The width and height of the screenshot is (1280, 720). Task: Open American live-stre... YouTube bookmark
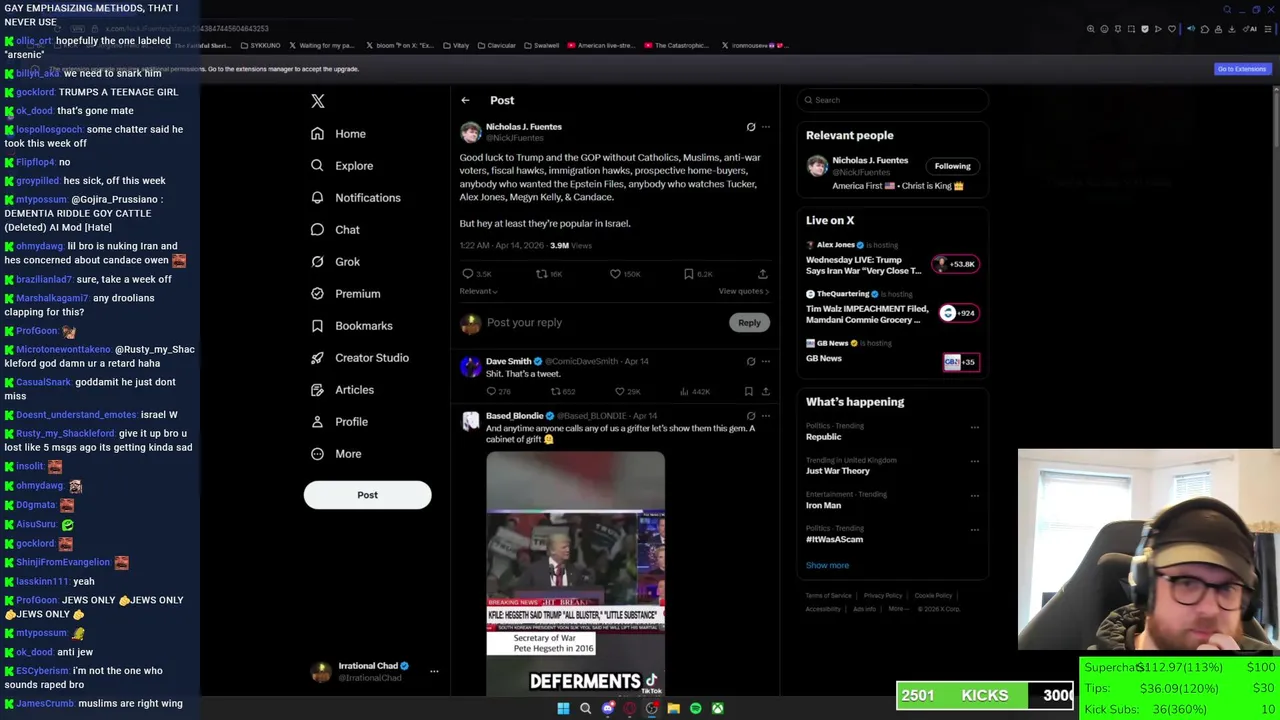[600, 45]
